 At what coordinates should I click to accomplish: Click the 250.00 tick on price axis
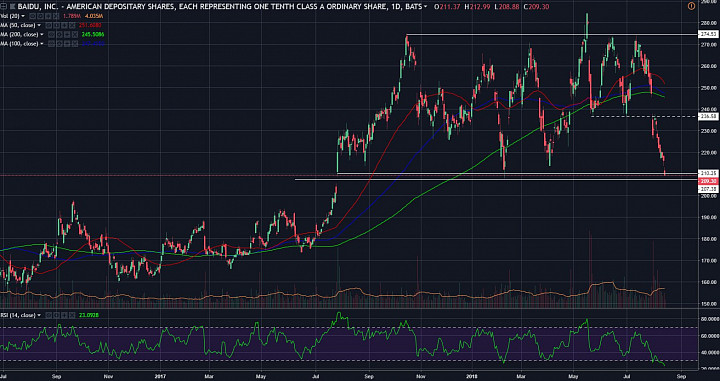pyautogui.click(x=710, y=88)
